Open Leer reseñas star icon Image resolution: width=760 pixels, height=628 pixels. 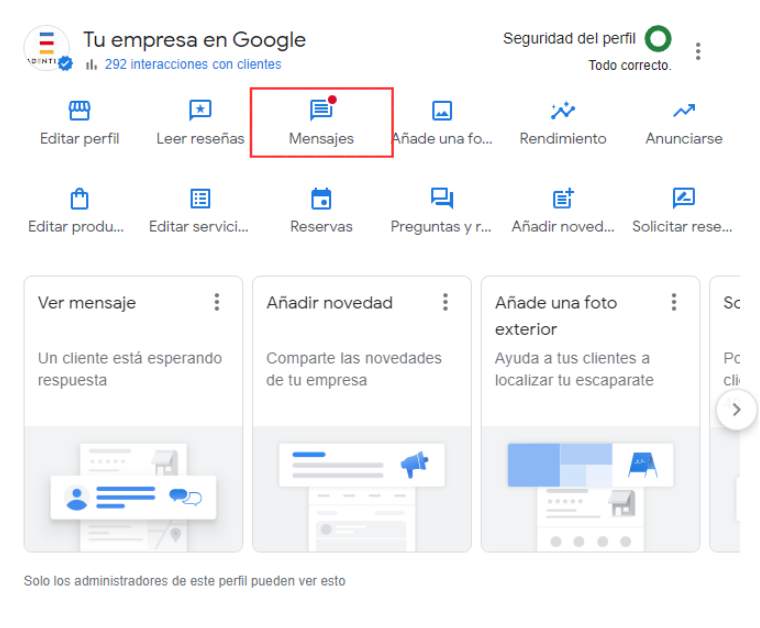click(x=200, y=110)
